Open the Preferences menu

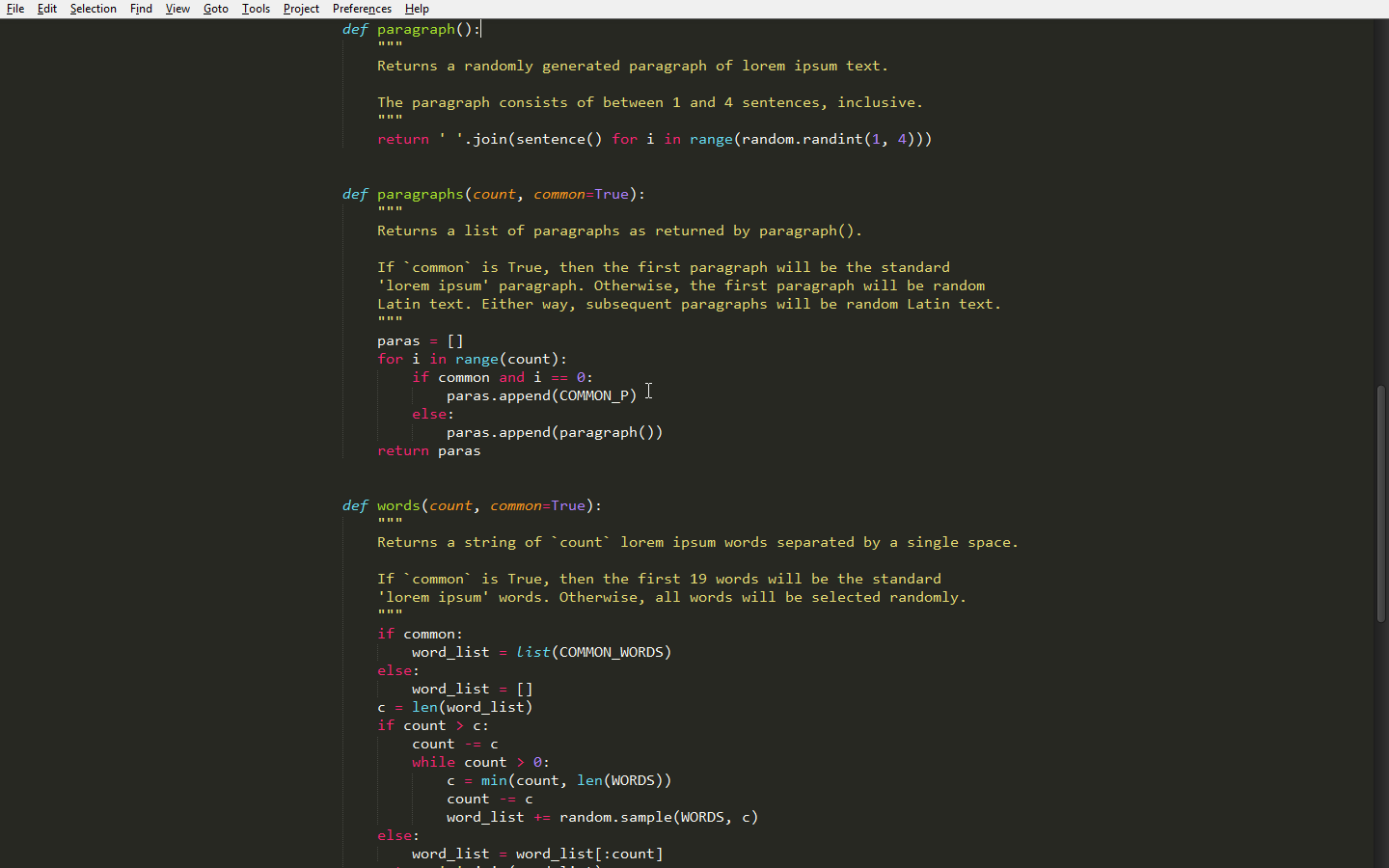(362, 9)
